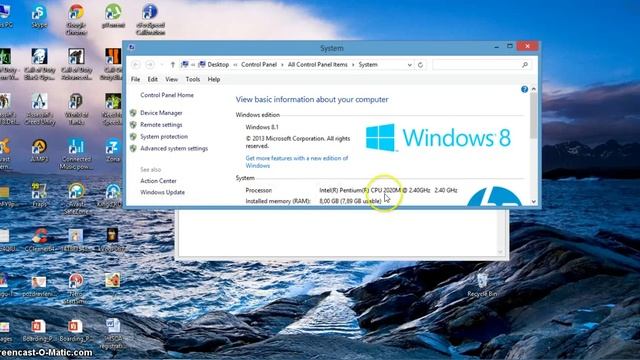The height and width of the screenshot is (360, 640).
Task: Click the Control Panel breadcrumb
Action: pos(259,64)
